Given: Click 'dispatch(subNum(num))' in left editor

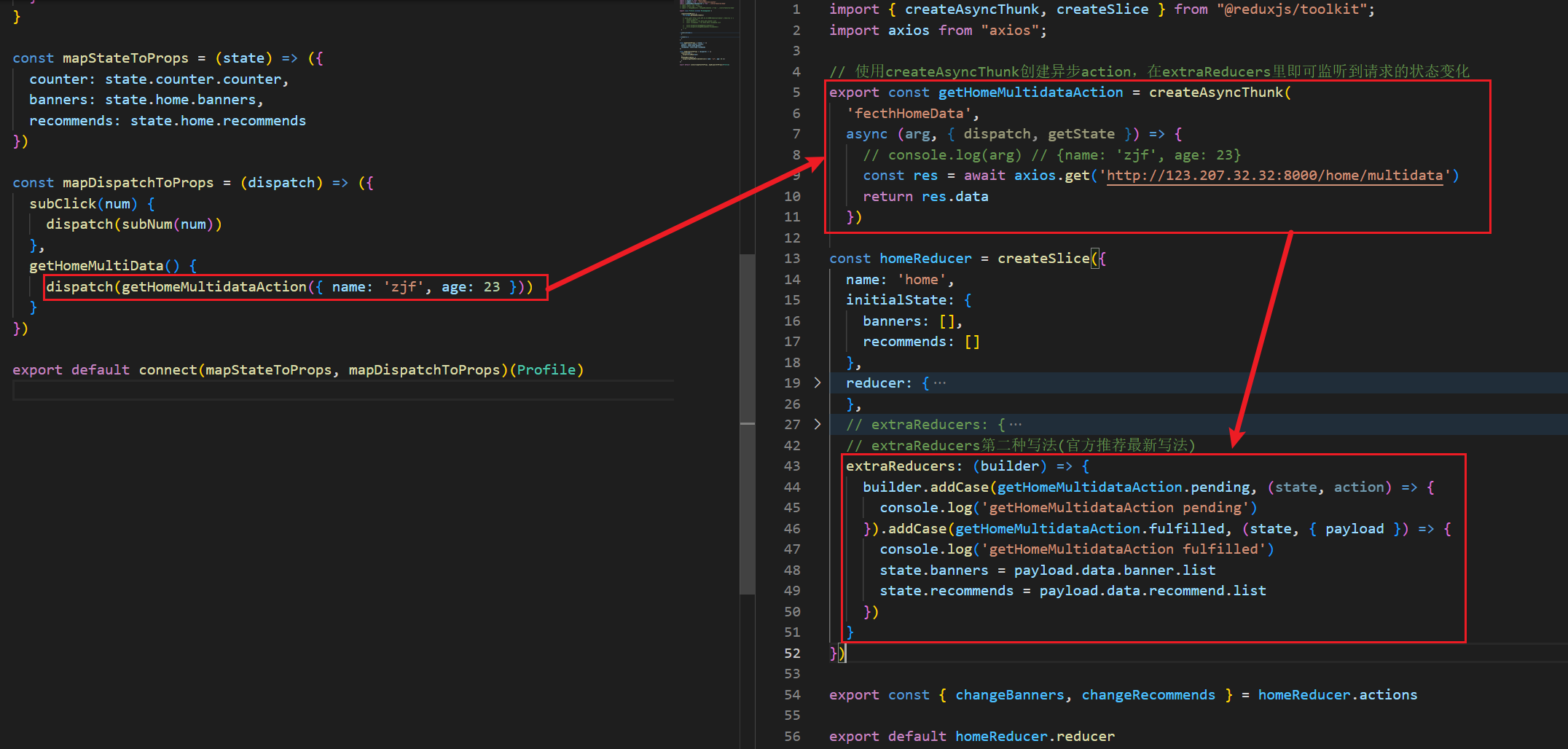Looking at the screenshot, I should [x=134, y=224].
